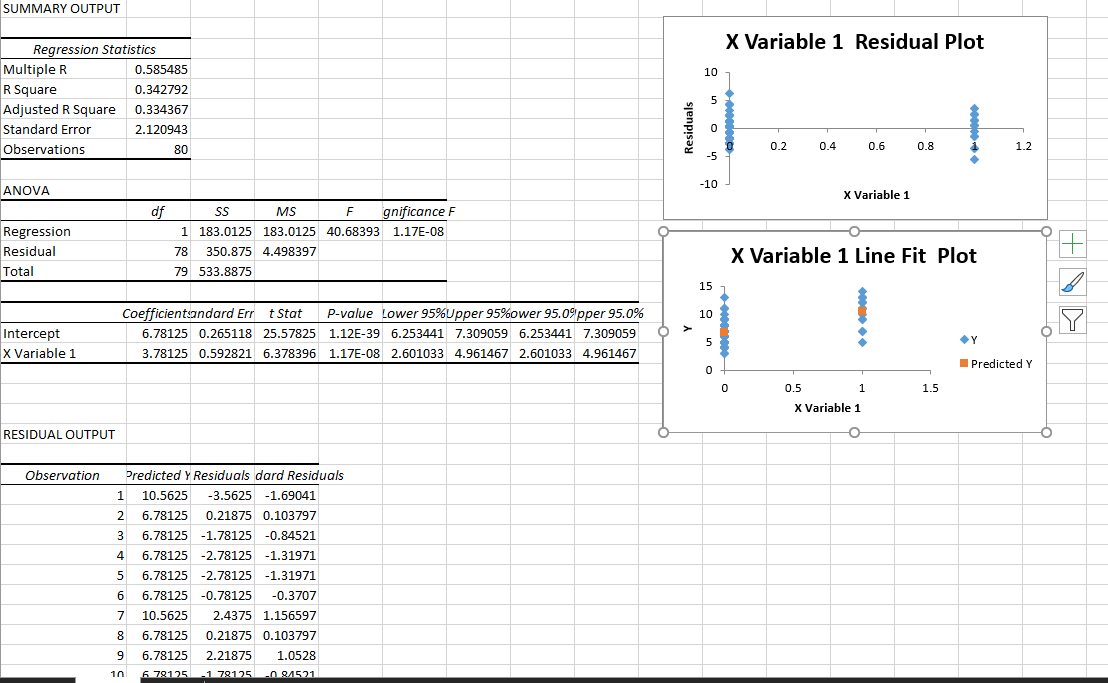Click the Significance F value 1.17E-08

[414, 231]
